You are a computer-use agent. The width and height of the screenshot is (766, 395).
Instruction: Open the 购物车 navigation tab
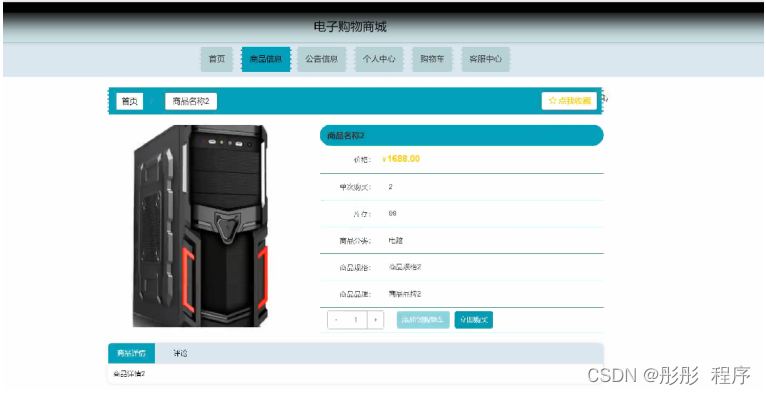[432, 59]
